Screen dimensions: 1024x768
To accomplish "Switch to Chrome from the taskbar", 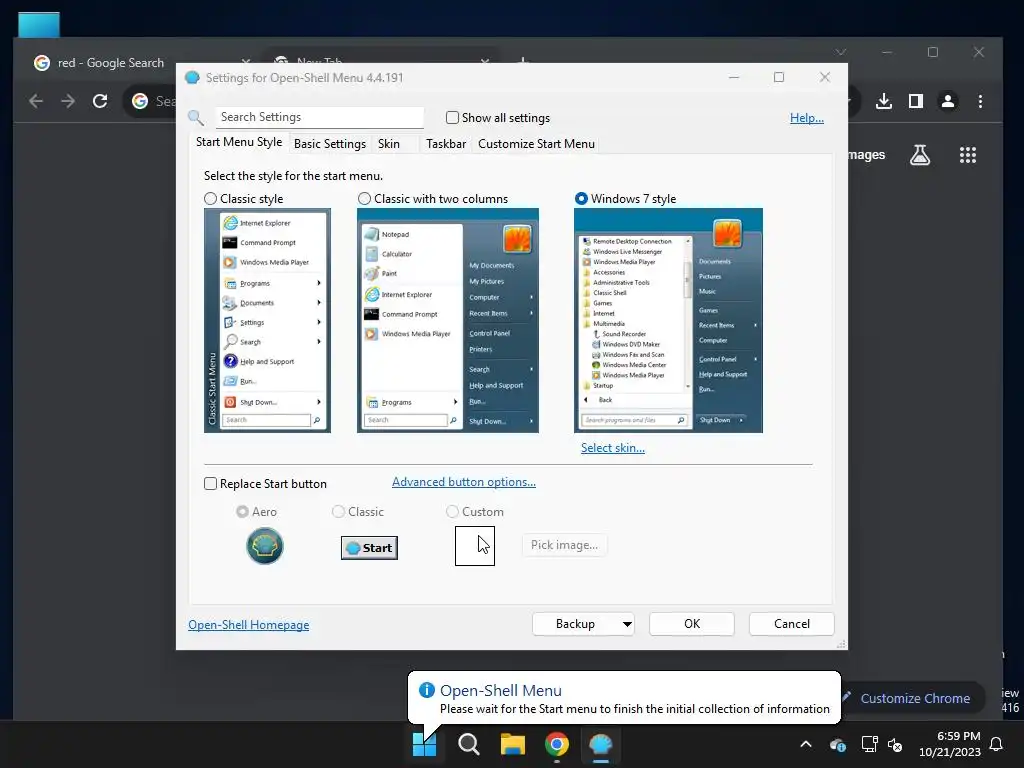I will coord(556,744).
